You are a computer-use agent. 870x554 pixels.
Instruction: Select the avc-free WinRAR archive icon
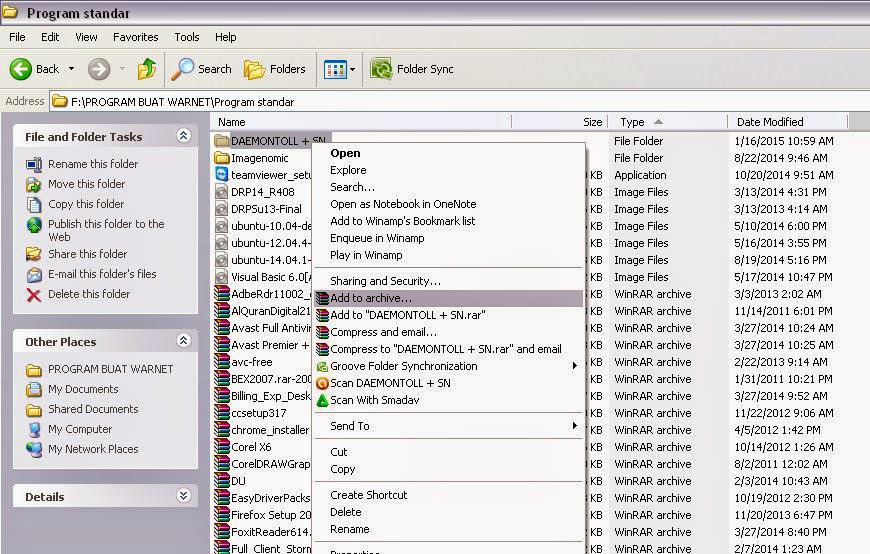click(x=222, y=362)
